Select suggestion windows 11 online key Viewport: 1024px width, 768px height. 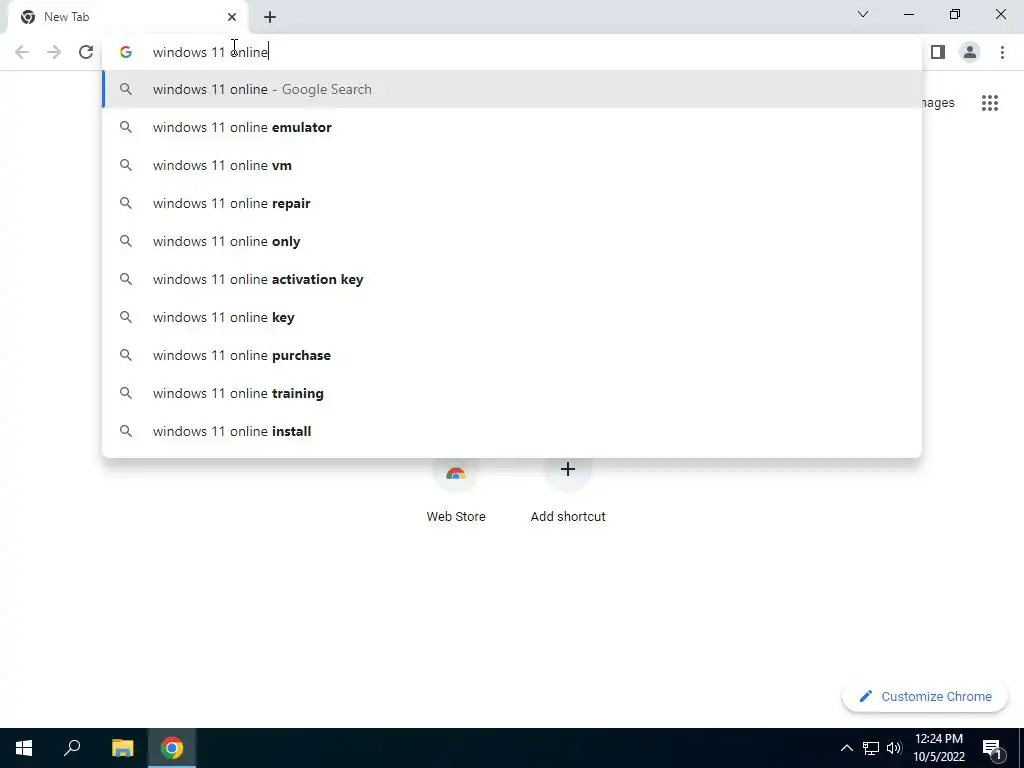[x=512, y=317]
